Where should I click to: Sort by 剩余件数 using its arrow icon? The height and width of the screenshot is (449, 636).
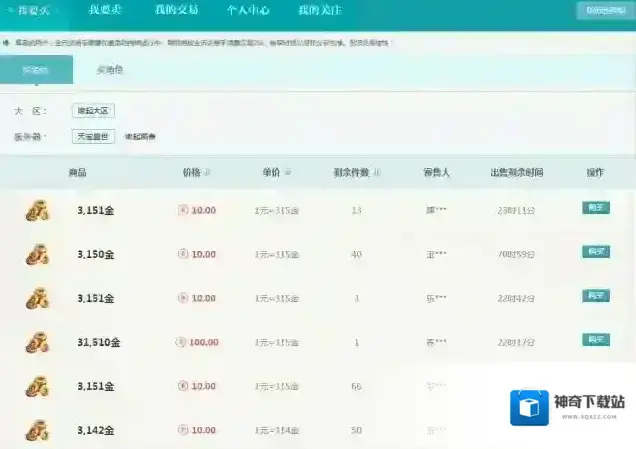pos(376,173)
